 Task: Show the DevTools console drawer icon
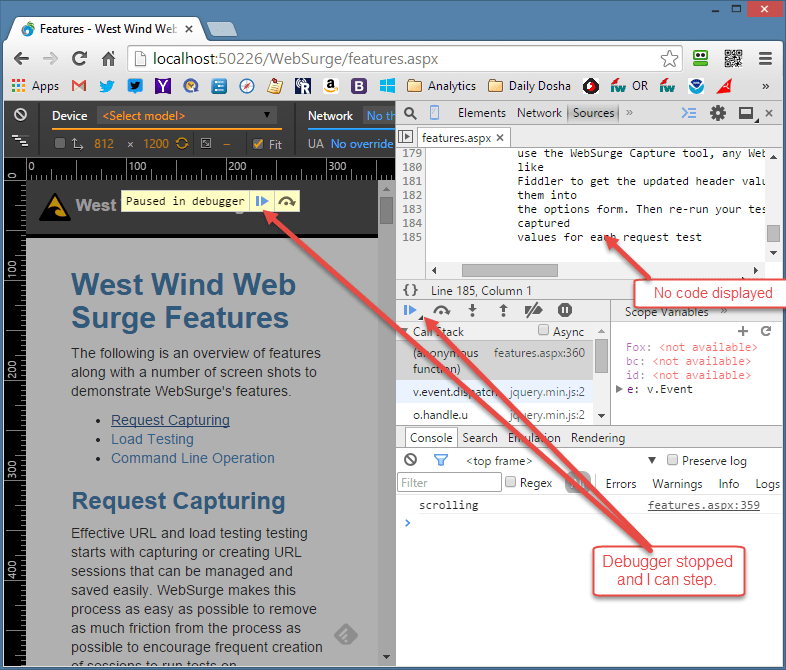(x=689, y=113)
